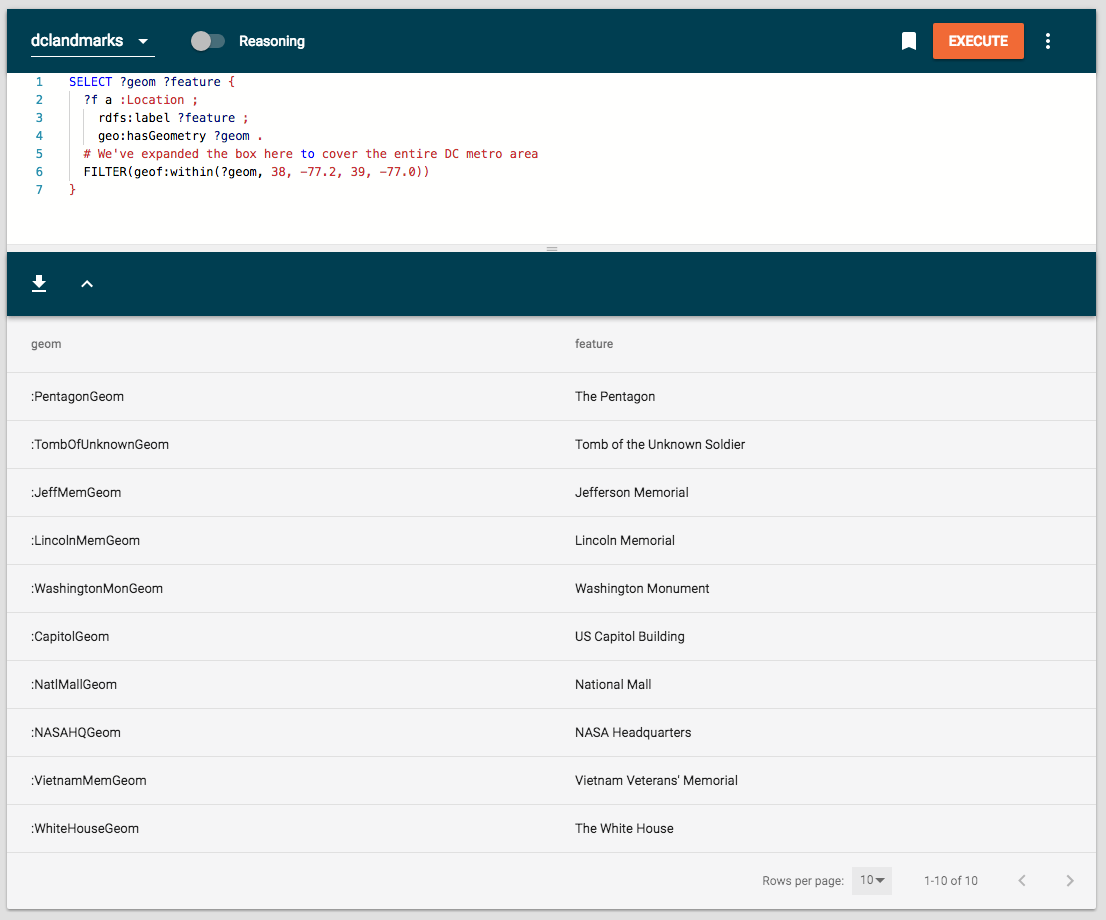The width and height of the screenshot is (1106, 920).
Task: Click the 'feature' column header
Action: tap(594, 344)
